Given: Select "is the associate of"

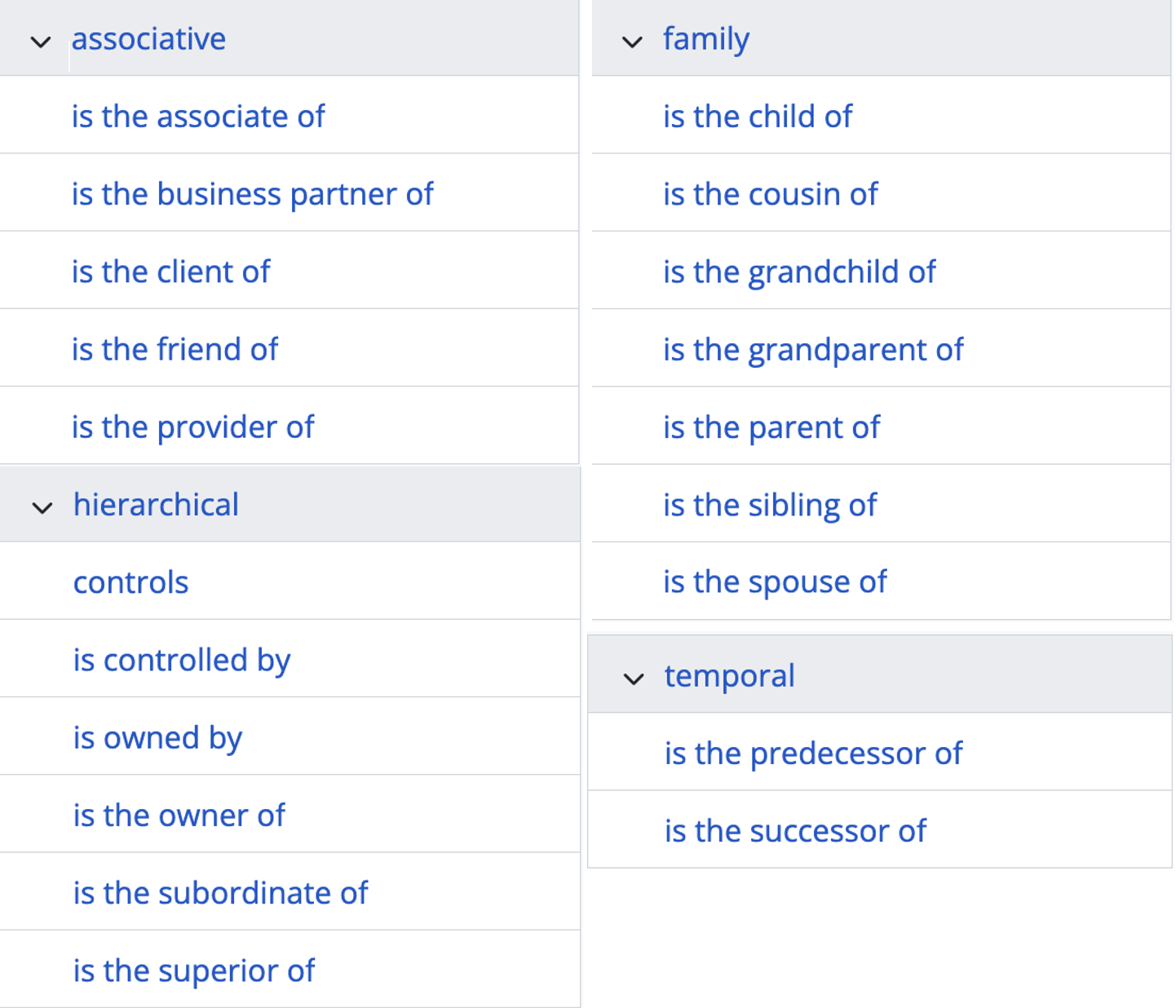Looking at the screenshot, I should coord(198,117).
